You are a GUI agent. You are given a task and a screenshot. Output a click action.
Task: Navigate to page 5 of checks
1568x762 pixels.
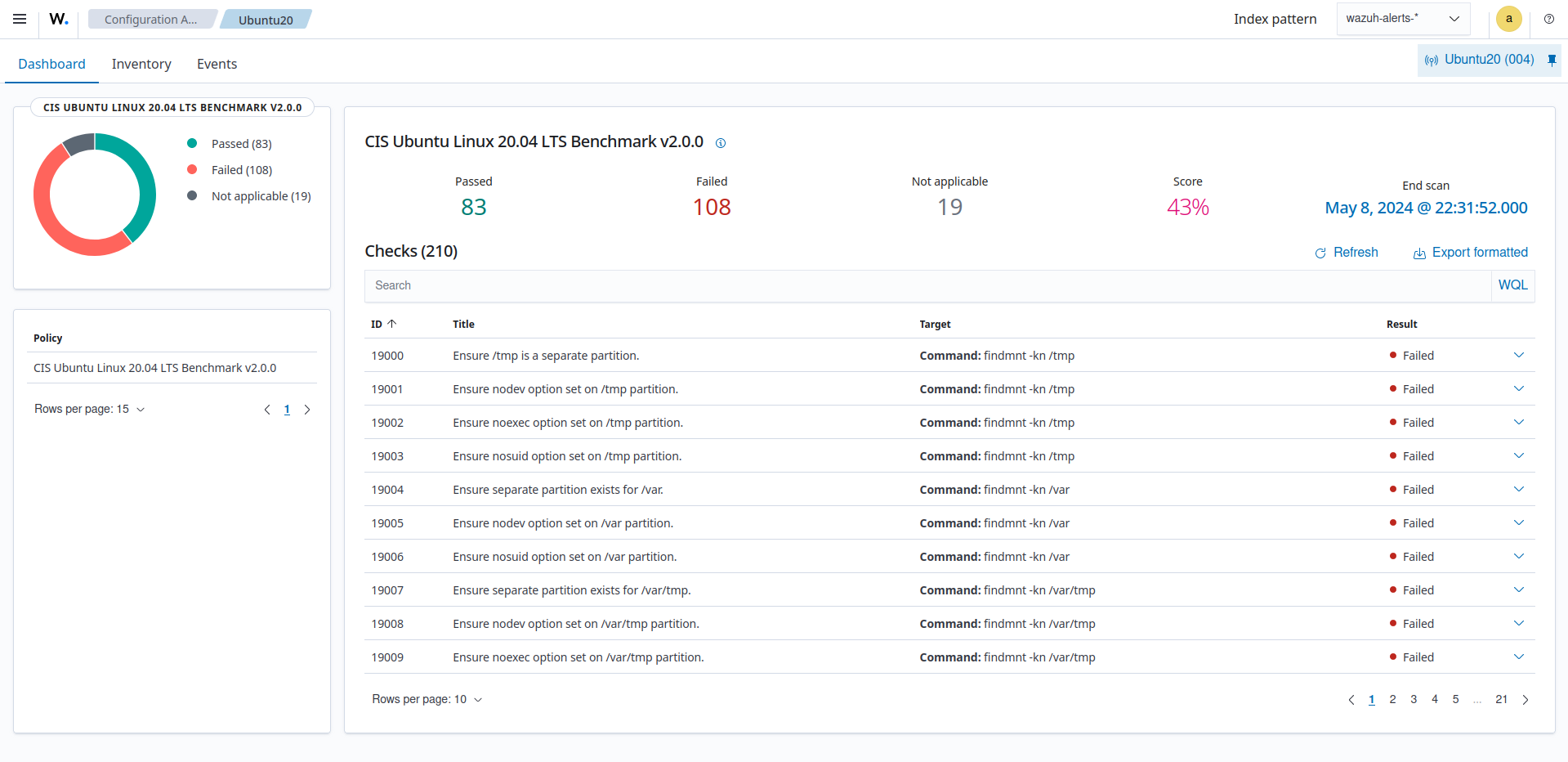tap(1454, 699)
